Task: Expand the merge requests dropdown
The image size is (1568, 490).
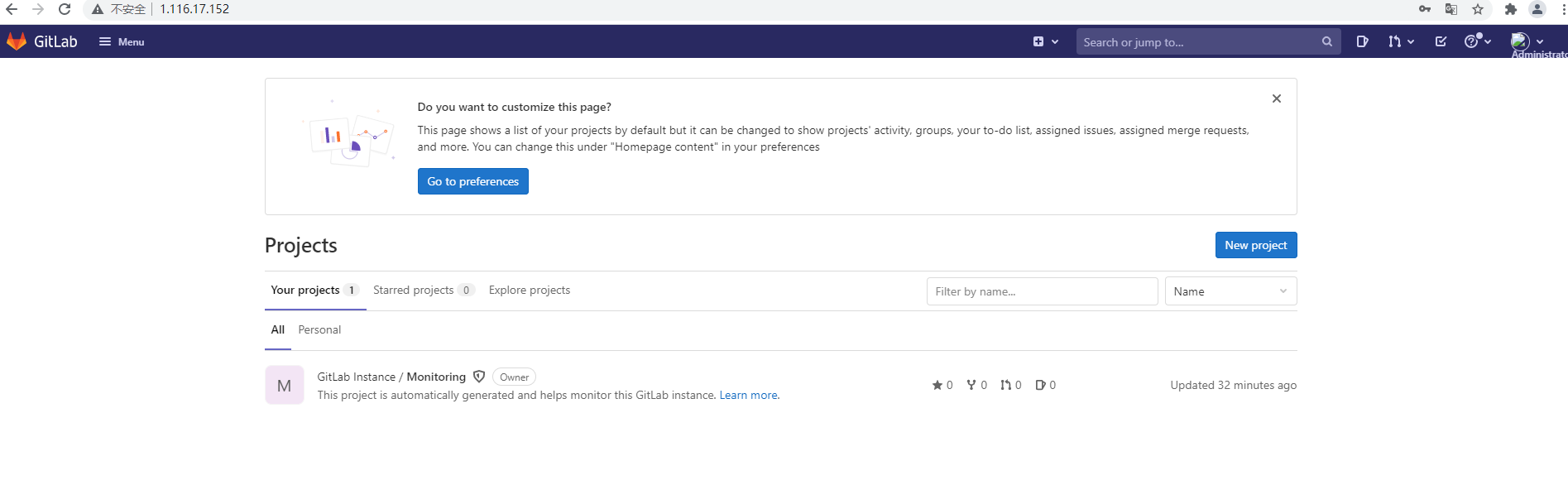Action: coord(1400,41)
